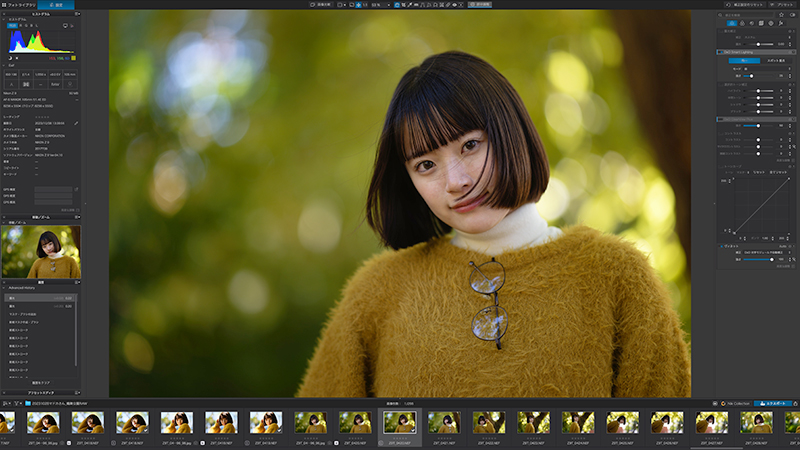Collapse the Histogram section chevron

(4, 19)
